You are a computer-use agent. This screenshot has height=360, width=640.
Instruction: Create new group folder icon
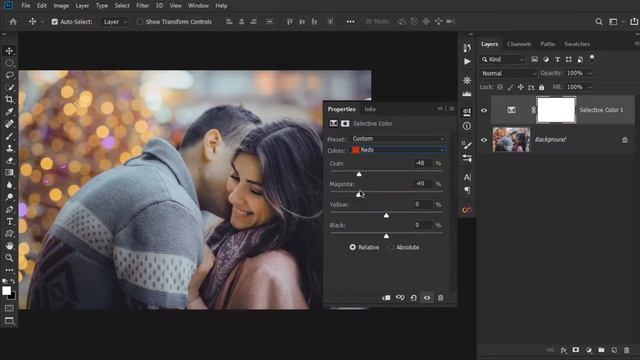tap(601, 350)
